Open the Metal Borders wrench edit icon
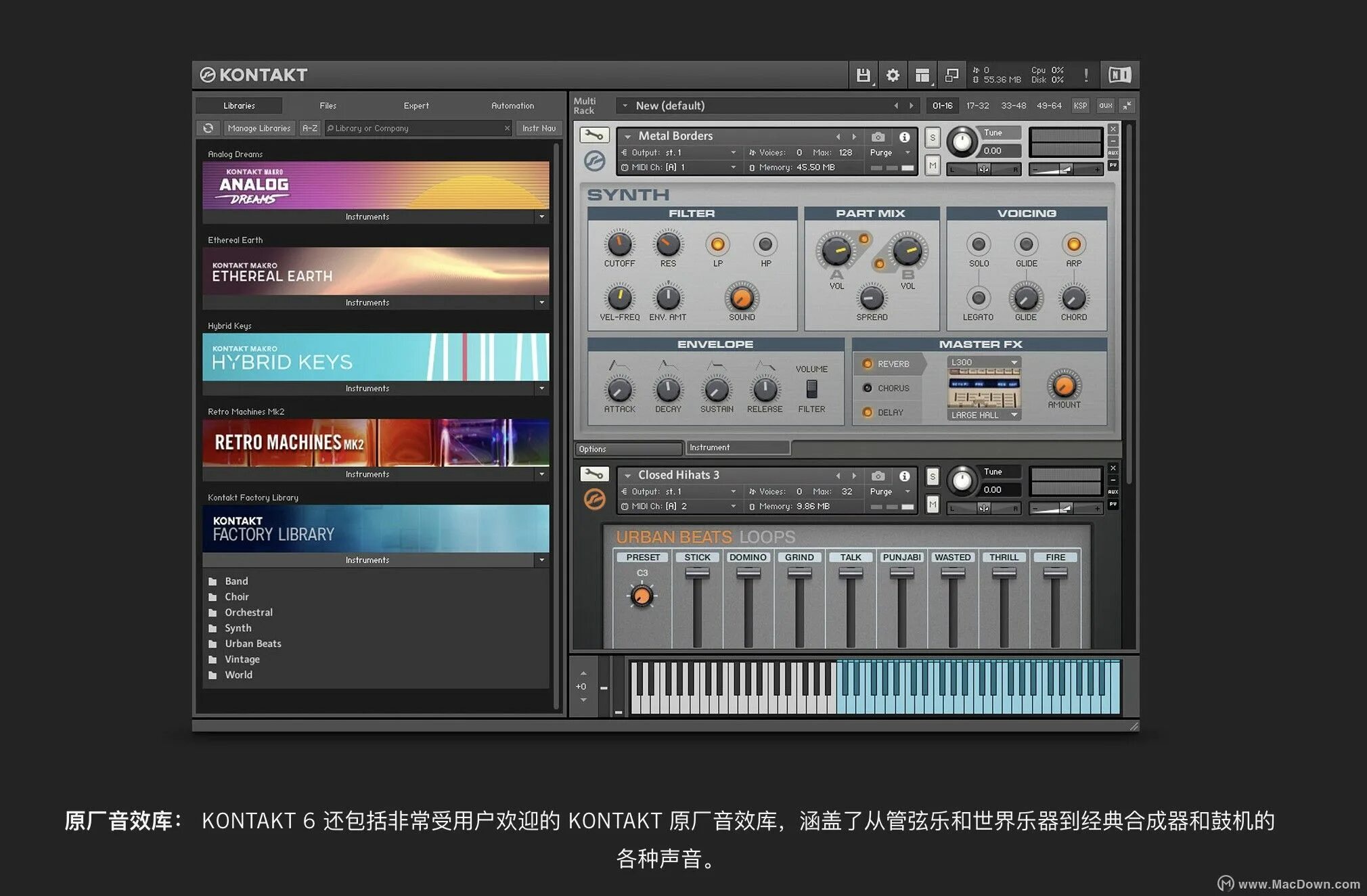The height and width of the screenshot is (896, 1367). point(594,135)
